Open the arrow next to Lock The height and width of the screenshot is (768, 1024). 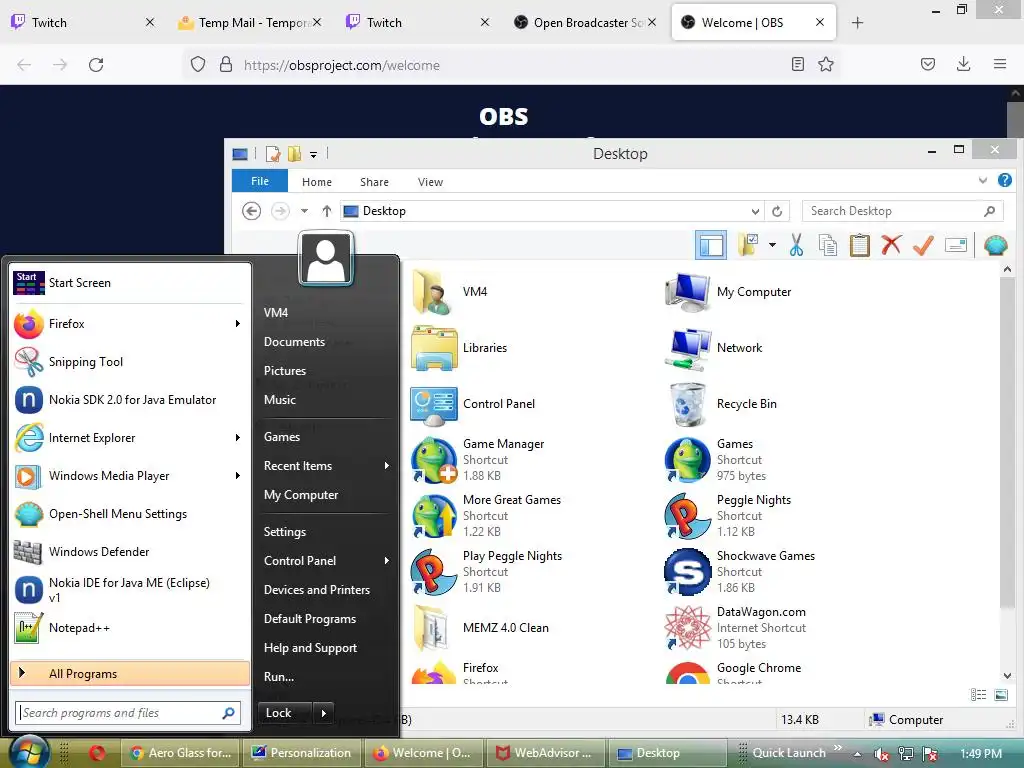pyautogui.click(x=323, y=713)
